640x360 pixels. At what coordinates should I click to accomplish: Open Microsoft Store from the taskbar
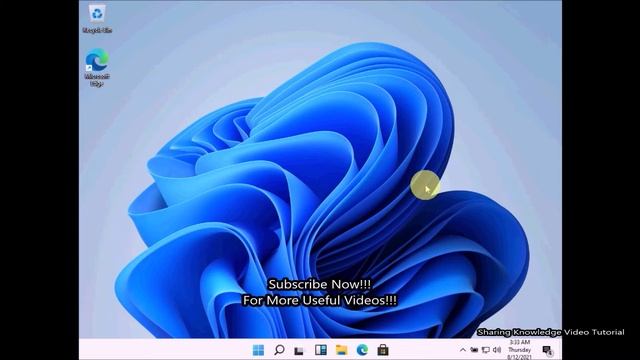383,350
